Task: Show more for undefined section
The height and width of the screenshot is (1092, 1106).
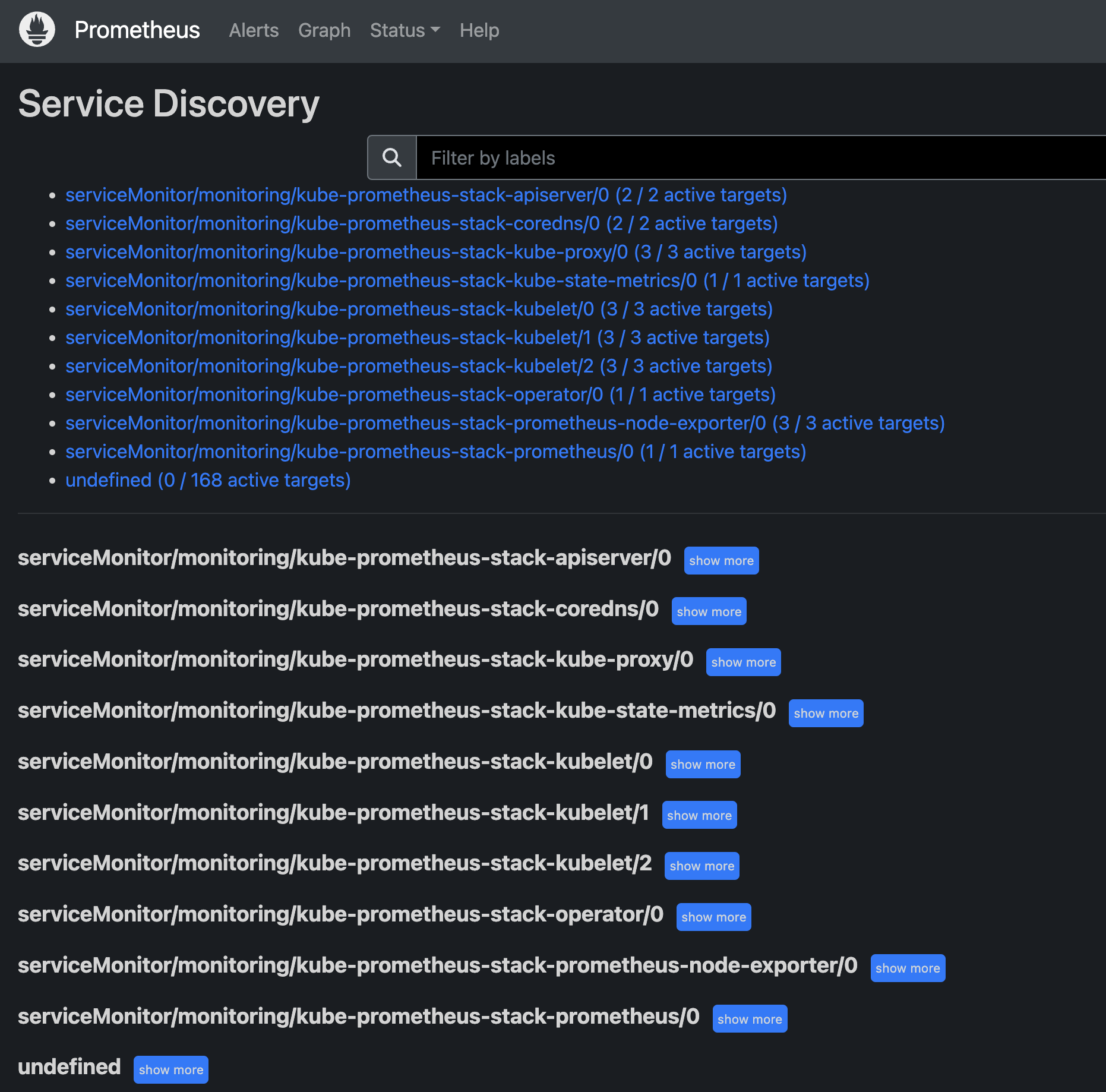Action: 170,1069
